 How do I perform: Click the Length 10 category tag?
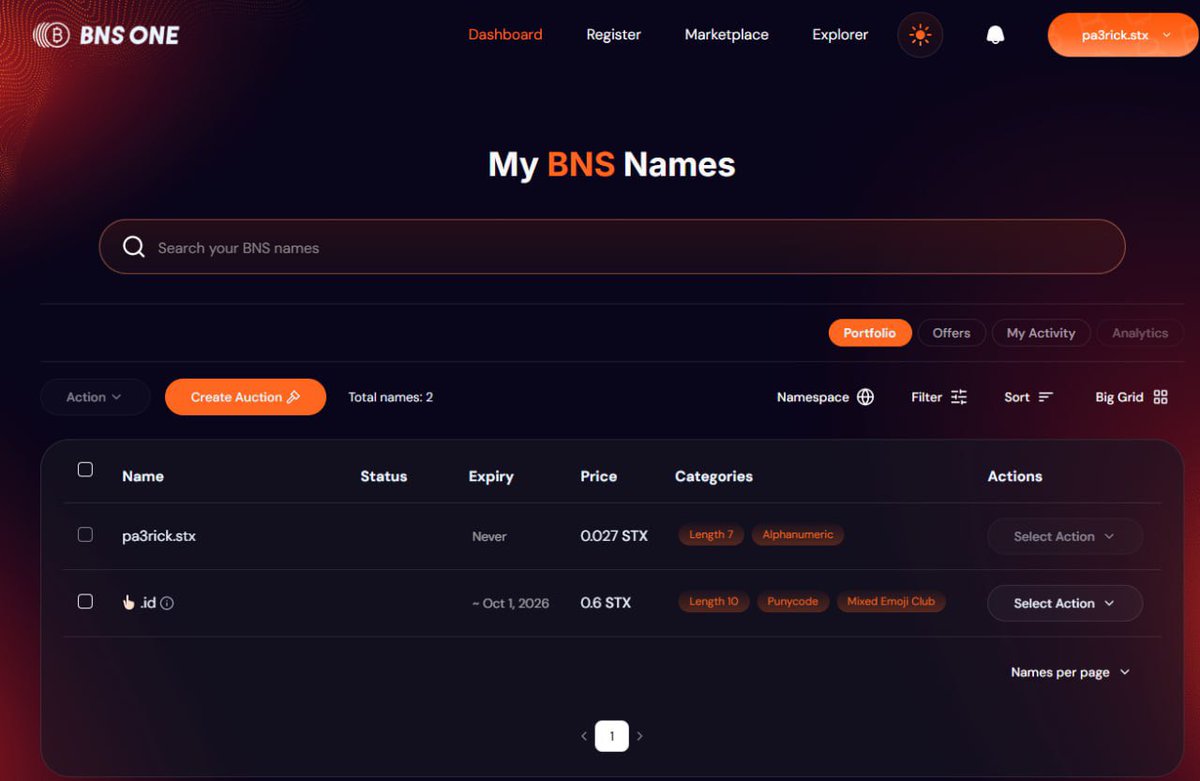click(x=714, y=602)
